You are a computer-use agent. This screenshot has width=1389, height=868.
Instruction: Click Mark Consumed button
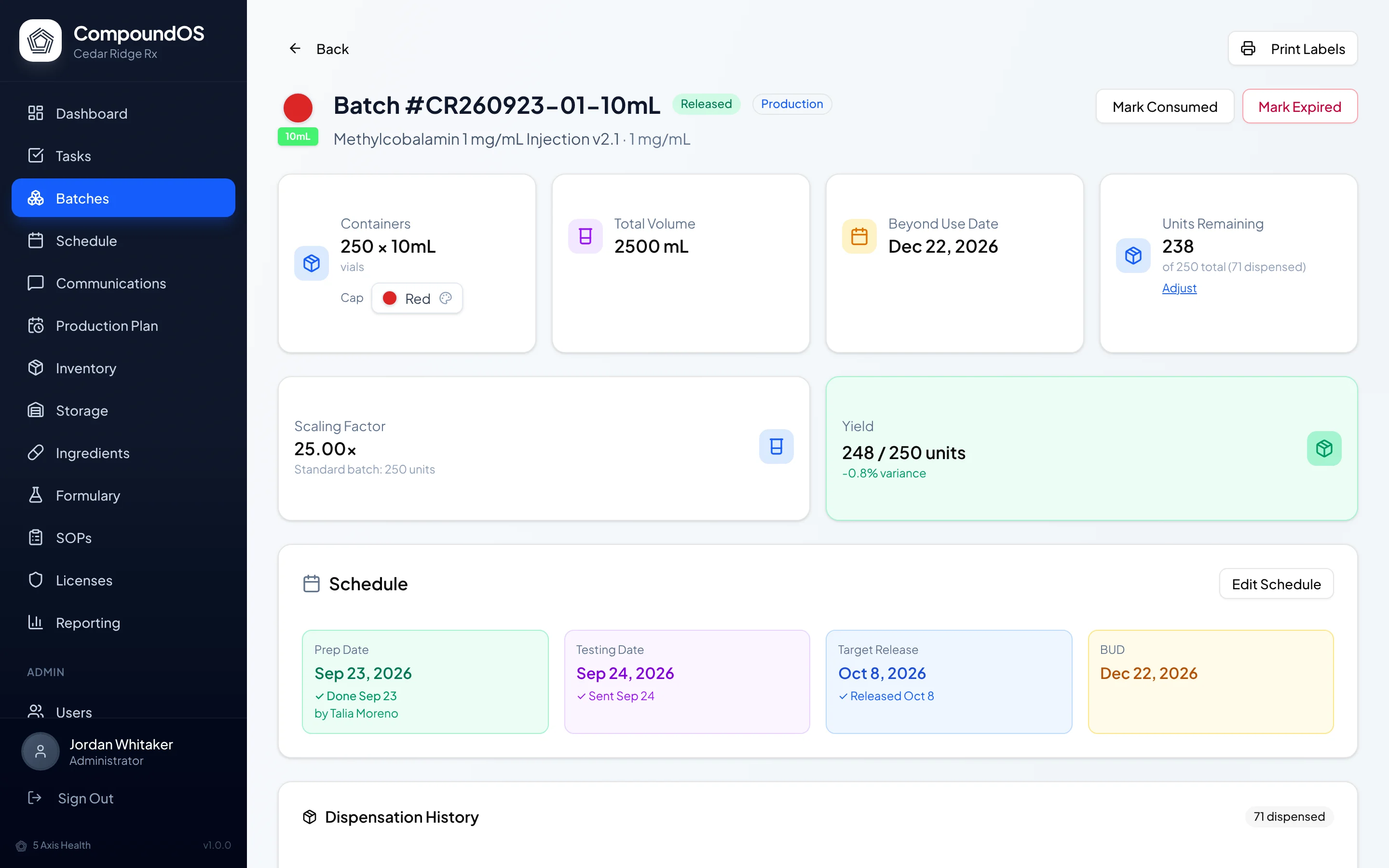point(1165,107)
